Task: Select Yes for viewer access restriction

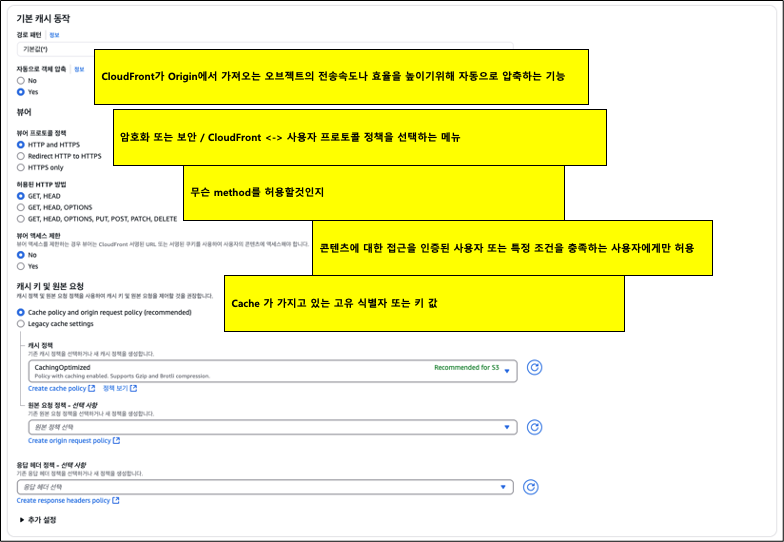Action: [20, 266]
